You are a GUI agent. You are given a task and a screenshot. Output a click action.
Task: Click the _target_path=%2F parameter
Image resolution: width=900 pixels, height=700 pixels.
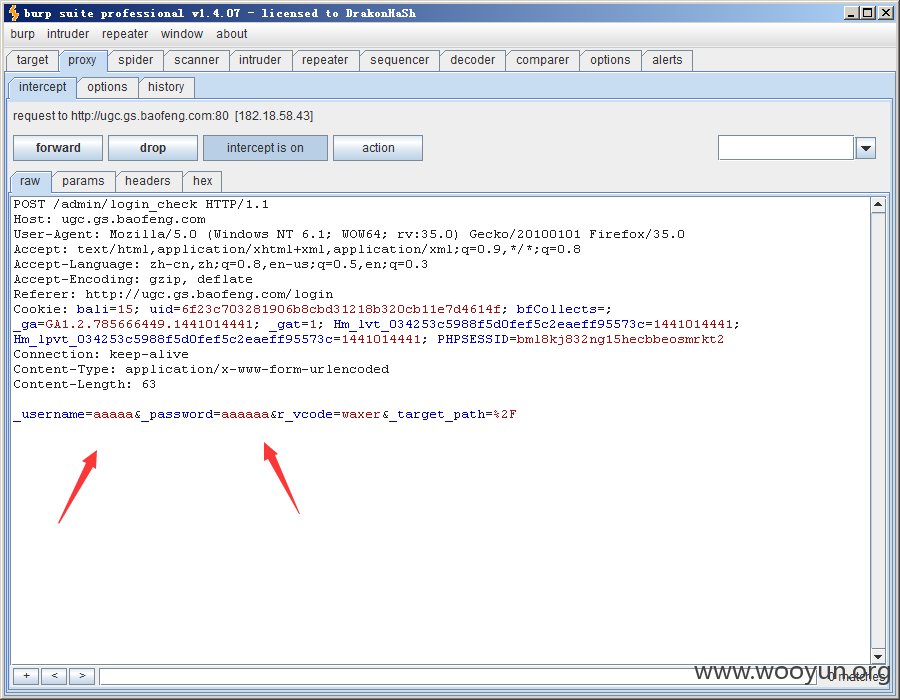click(453, 414)
